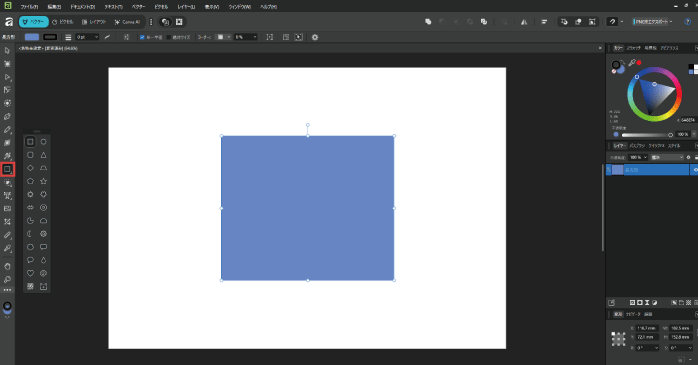Viewport: 698px width, 365px height.
Task: Open layer gear options in Layers panel
Action: point(688,157)
